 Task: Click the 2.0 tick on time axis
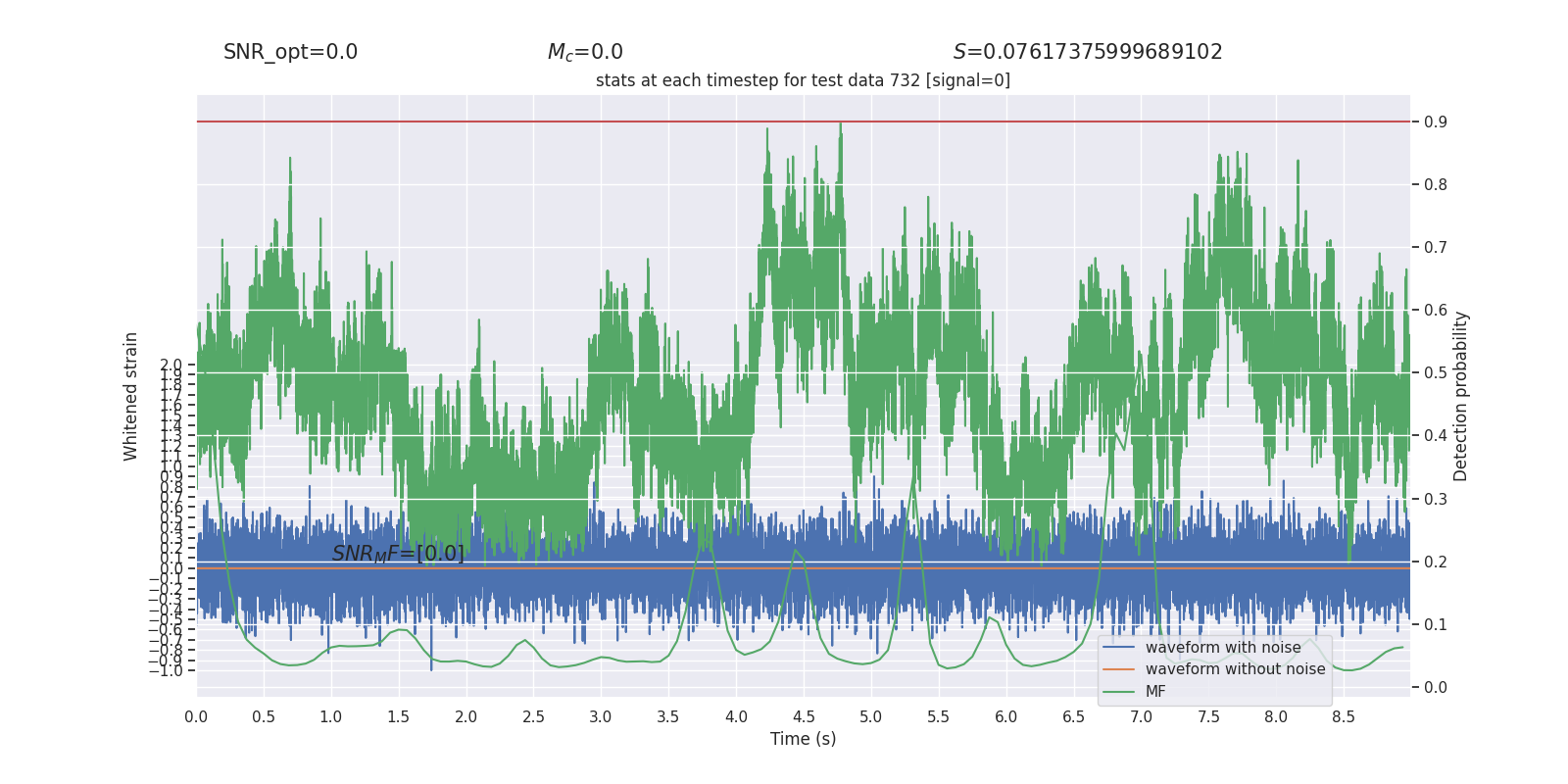tap(465, 717)
